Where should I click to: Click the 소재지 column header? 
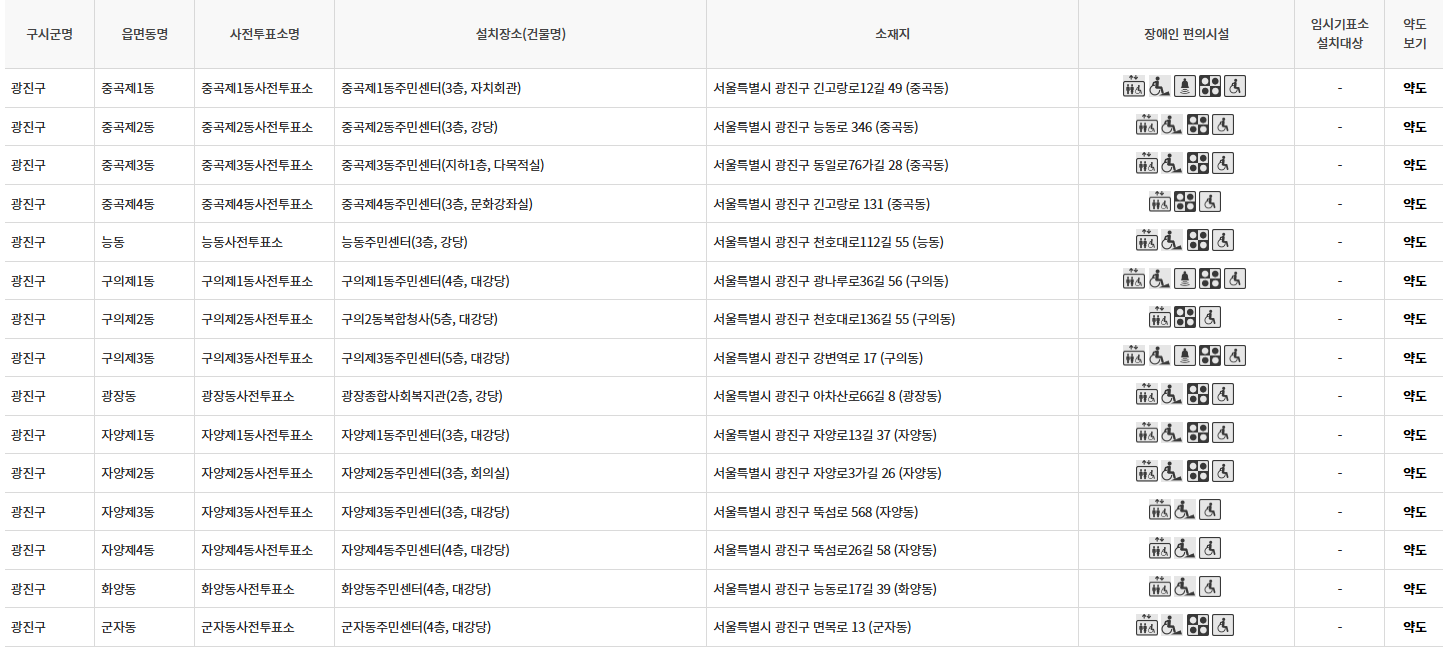pyautogui.click(x=891, y=34)
